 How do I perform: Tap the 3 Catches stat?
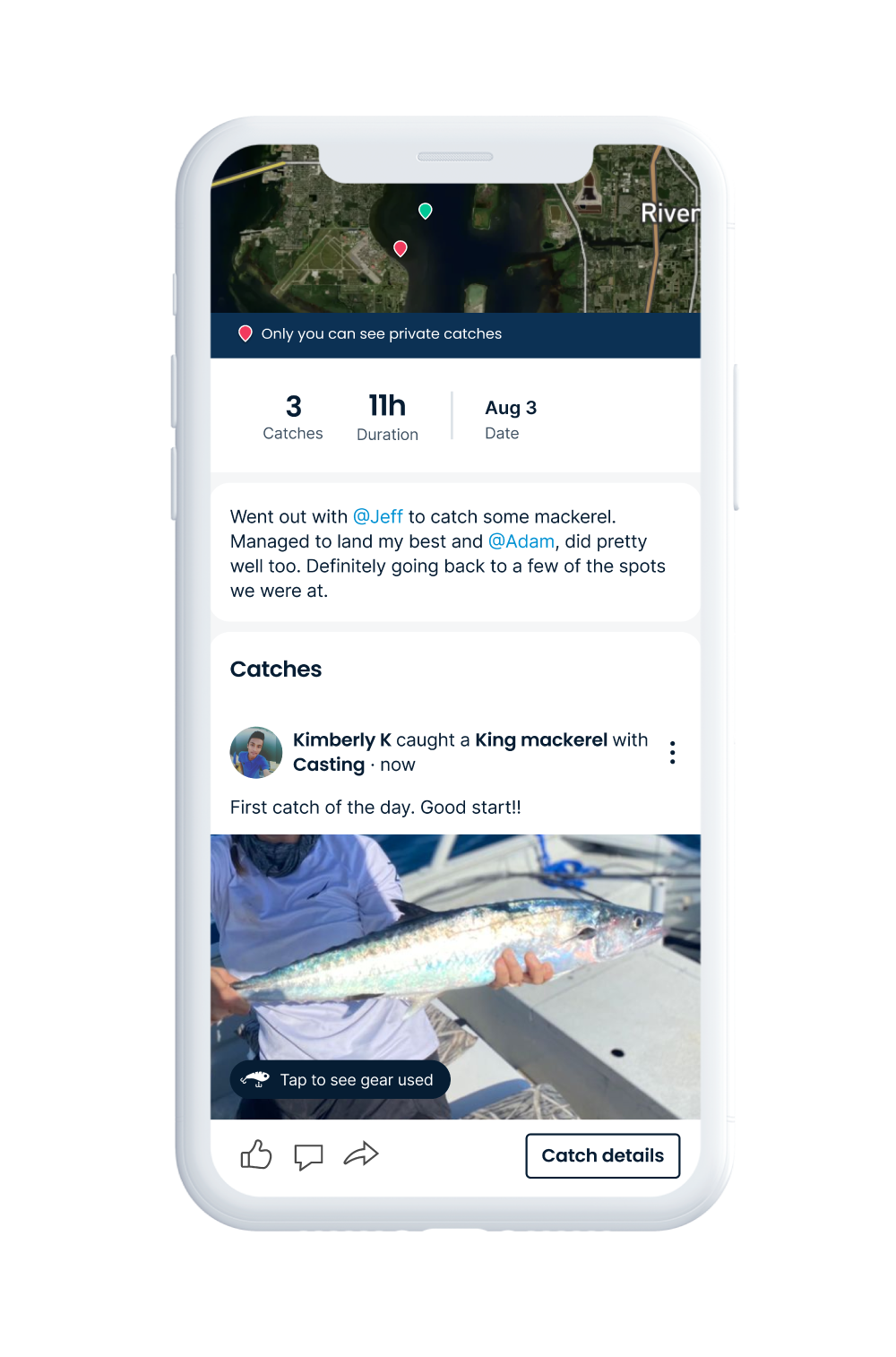[x=293, y=417]
